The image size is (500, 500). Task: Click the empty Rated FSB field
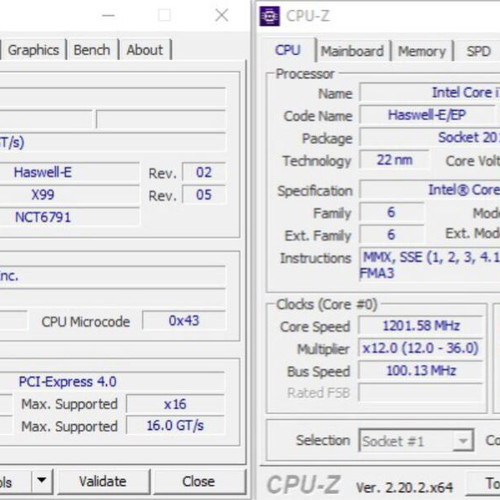pyautogui.click(x=421, y=392)
